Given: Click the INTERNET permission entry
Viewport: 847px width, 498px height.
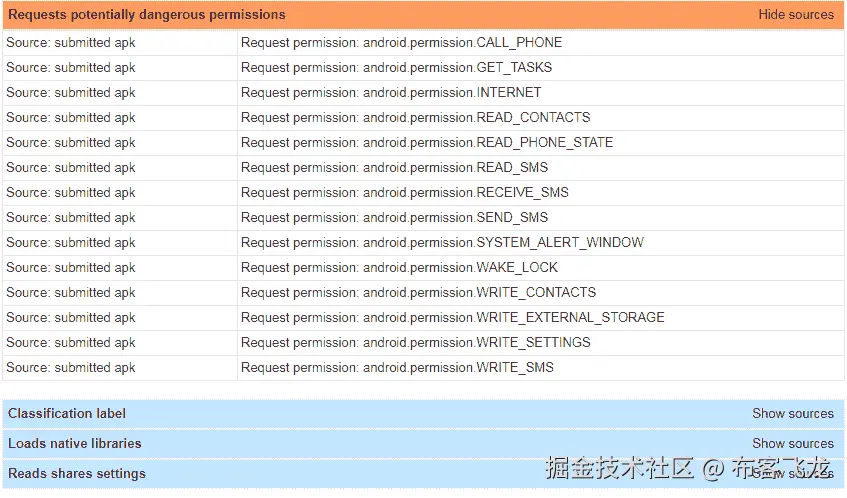Looking at the screenshot, I should click(391, 93).
